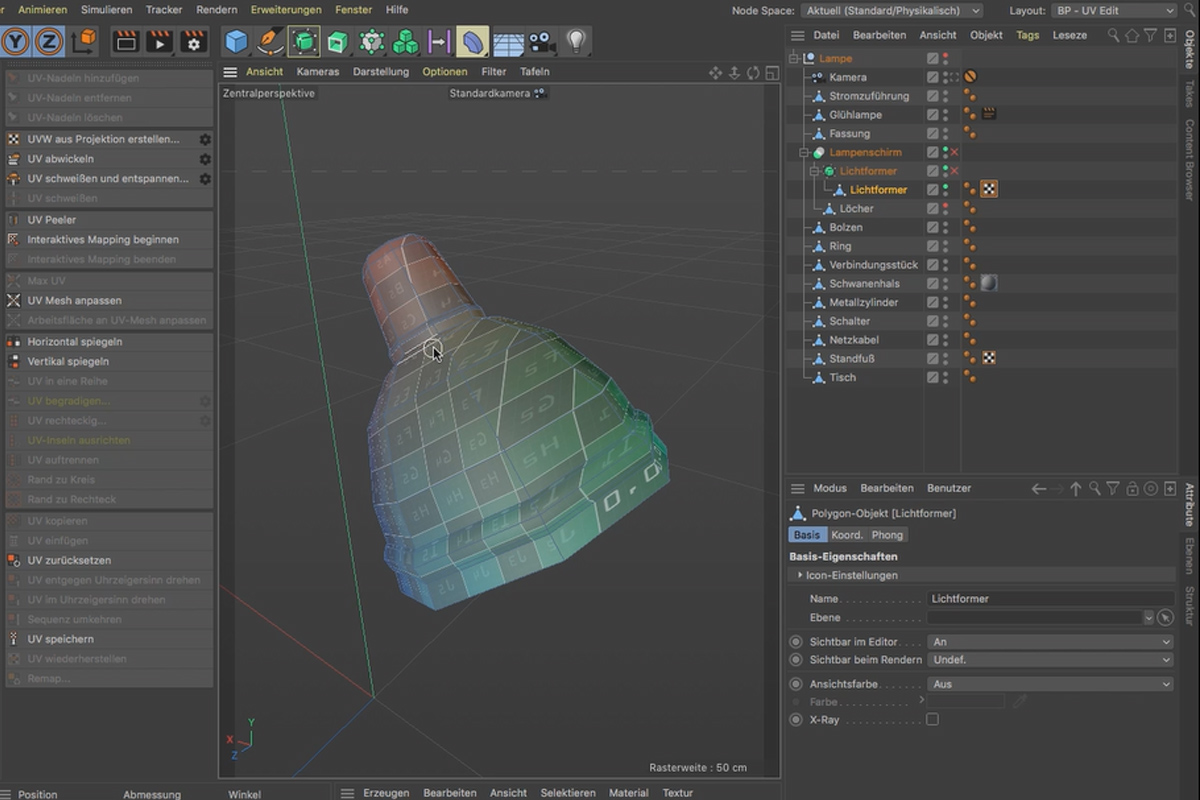Open the Ebene layer dropdown arrow

[1148, 618]
